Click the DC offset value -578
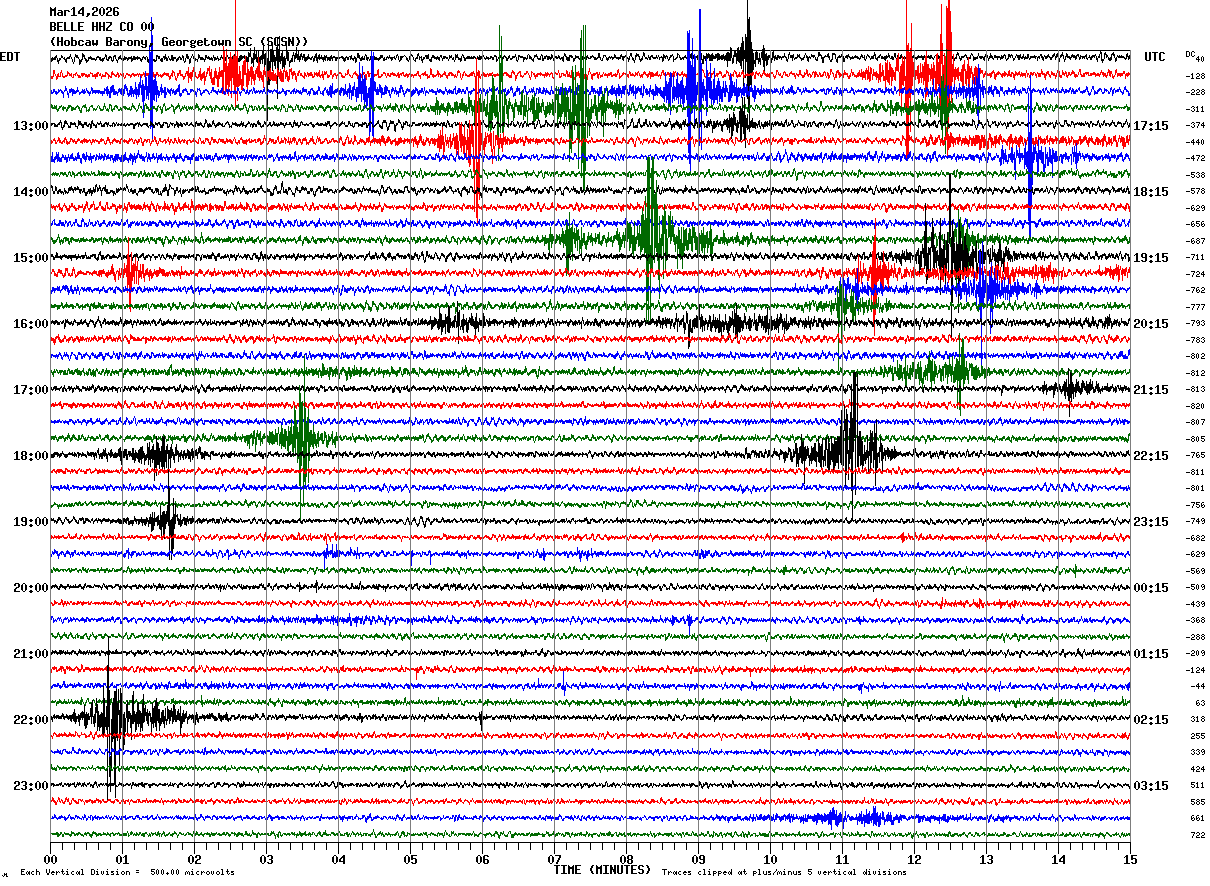Viewport: 1210px width, 886px height. 1195,191
